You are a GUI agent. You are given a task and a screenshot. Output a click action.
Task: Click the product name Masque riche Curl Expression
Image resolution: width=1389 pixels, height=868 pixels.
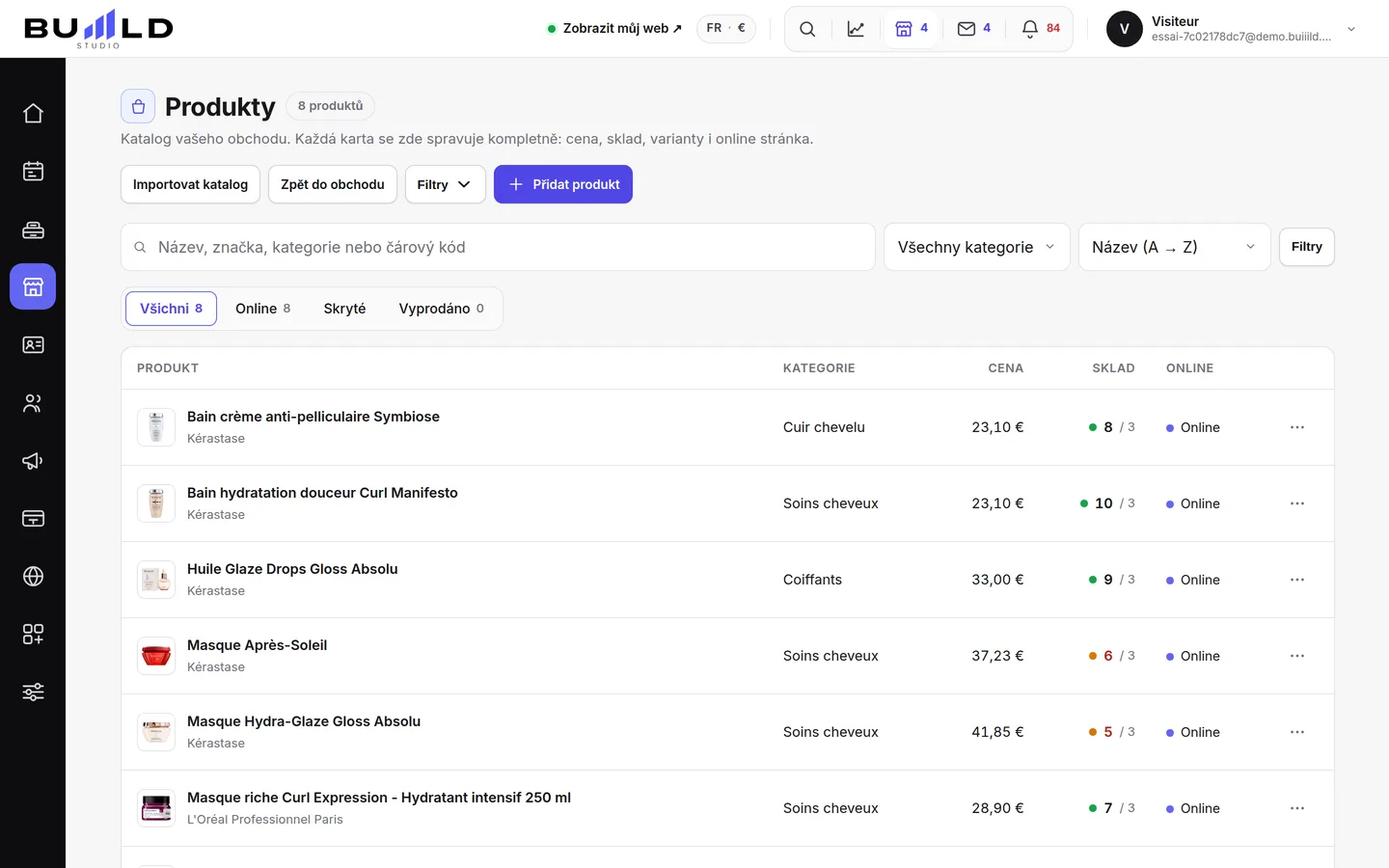[x=379, y=798]
